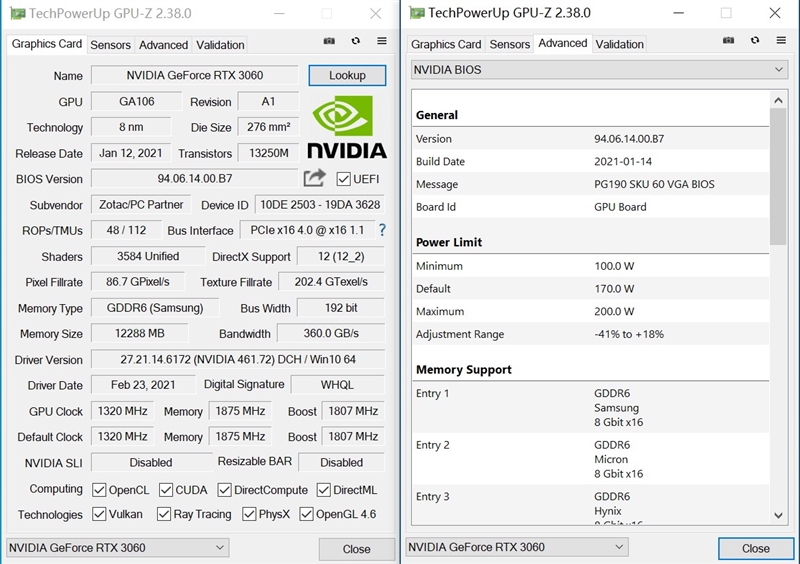Click the camera icon in right window
The height and width of the screenshot is (564, 800).
pos(729,41)
